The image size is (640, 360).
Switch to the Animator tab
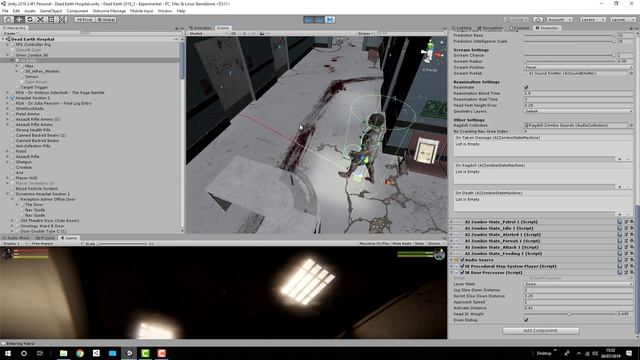pyautogui.click(x=200, y=28)
